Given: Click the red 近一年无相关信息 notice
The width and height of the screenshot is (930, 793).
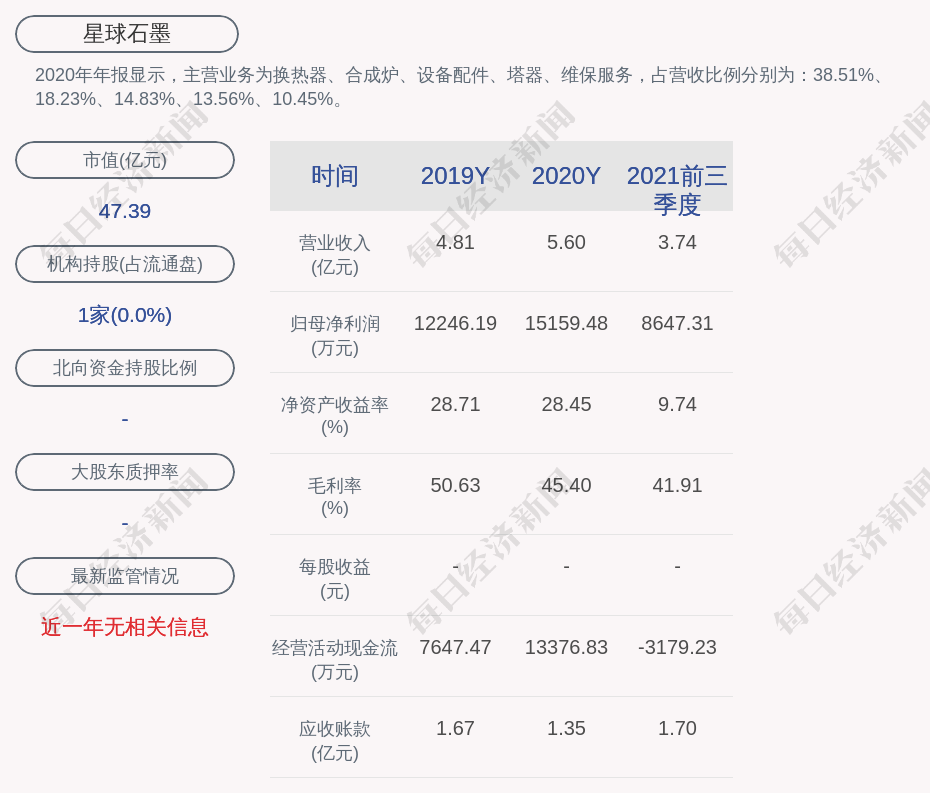Looking at the screenshot, I should click(x=125, y=627).
